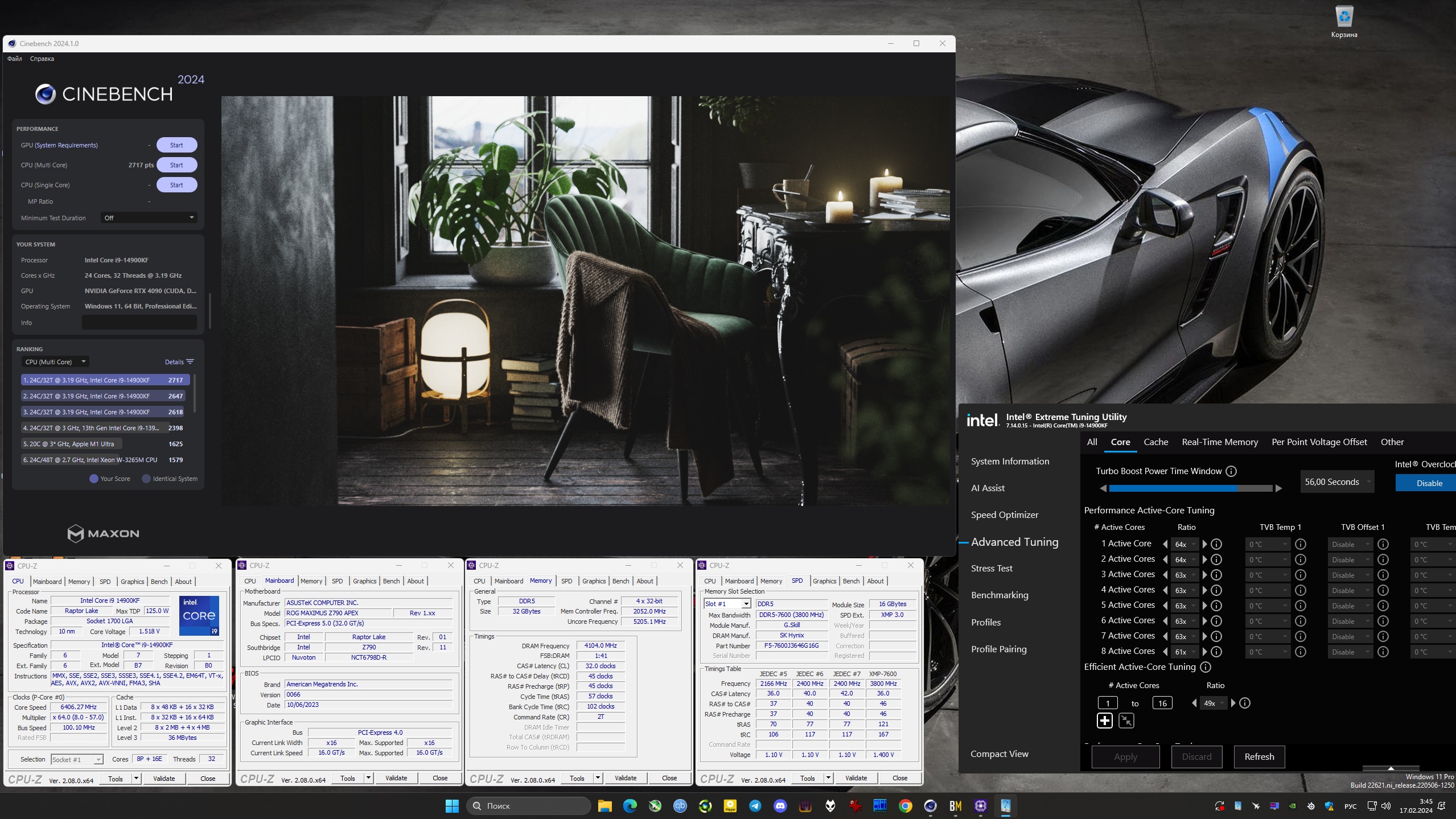Click TVB Offset 1 info icon for 2 Active Cores
This screenshot has height=819, width=1456.
tap(1383, 559)
